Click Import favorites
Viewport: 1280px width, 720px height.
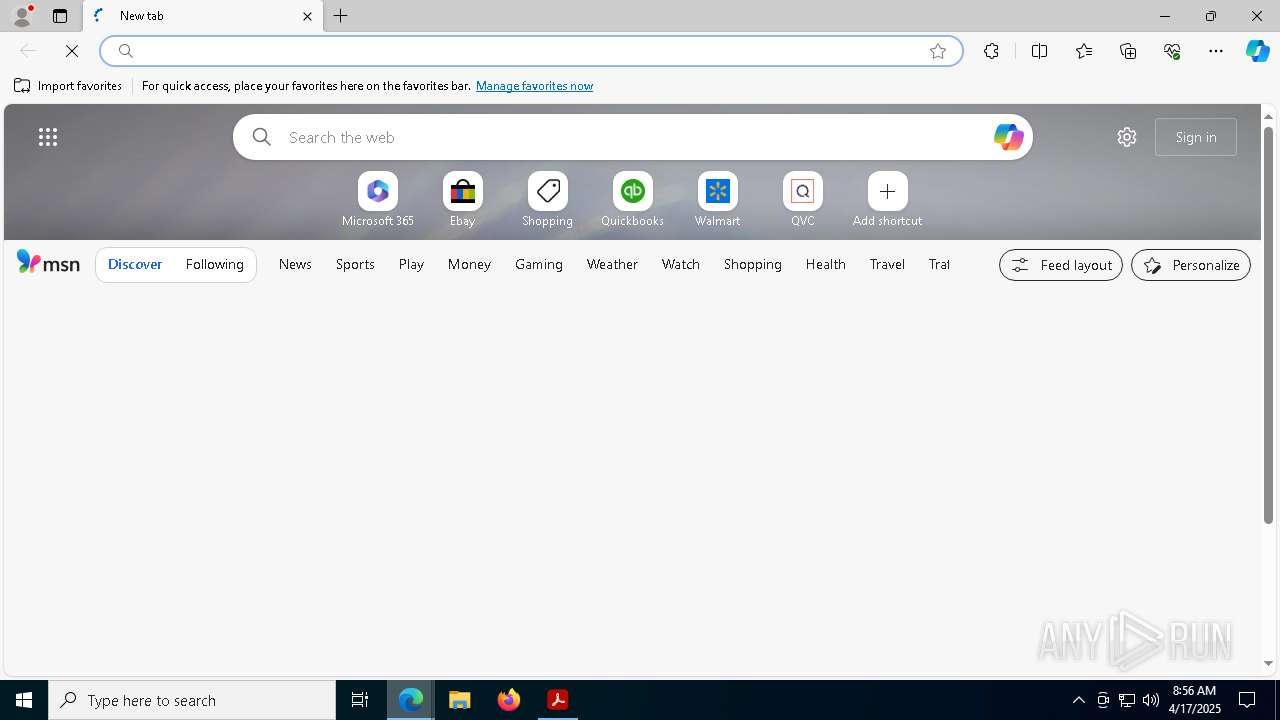pos(68,86)
